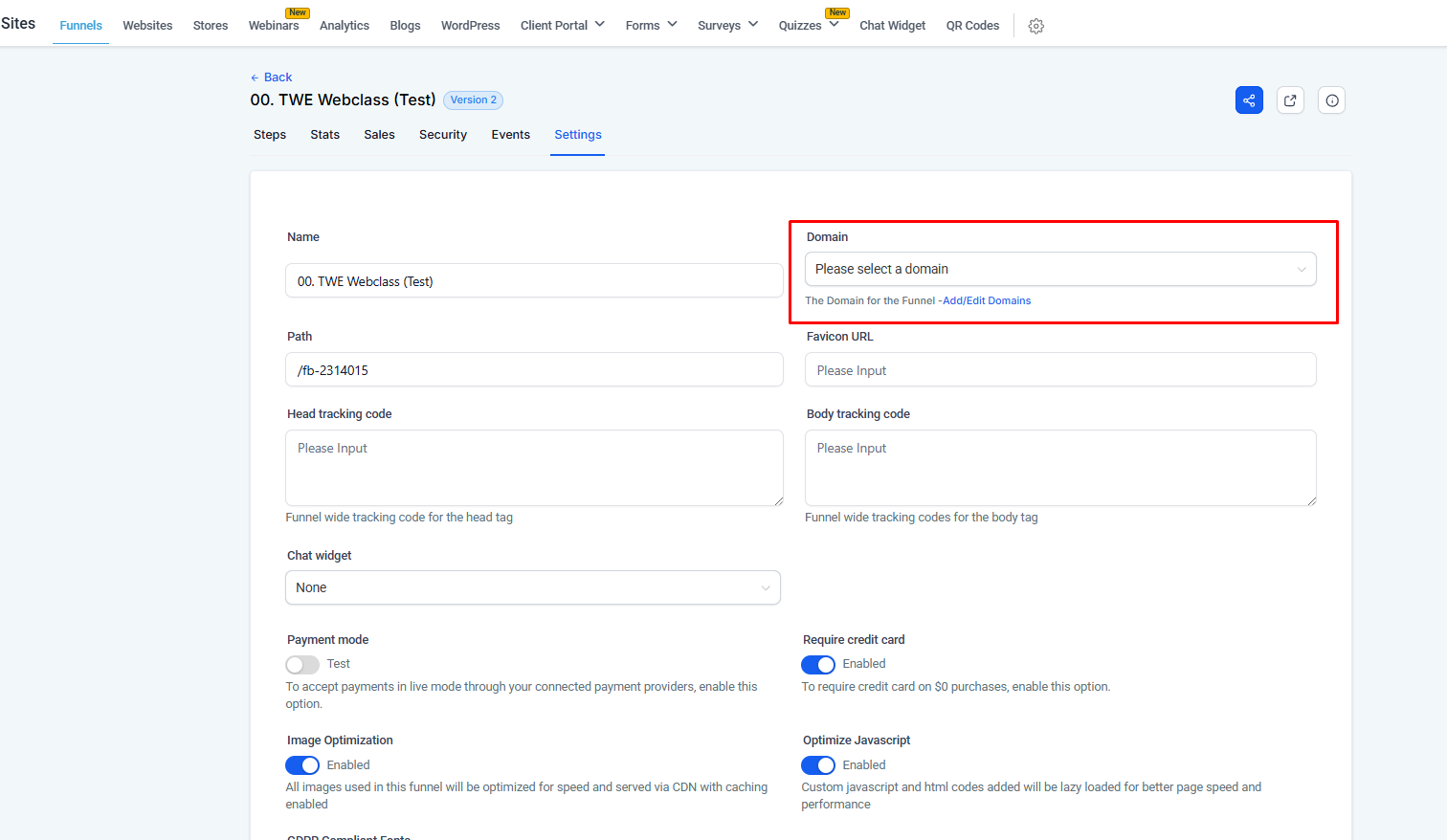
Task: Disable the Optimize Javascript switch
Action: click(x=818, y=765)
